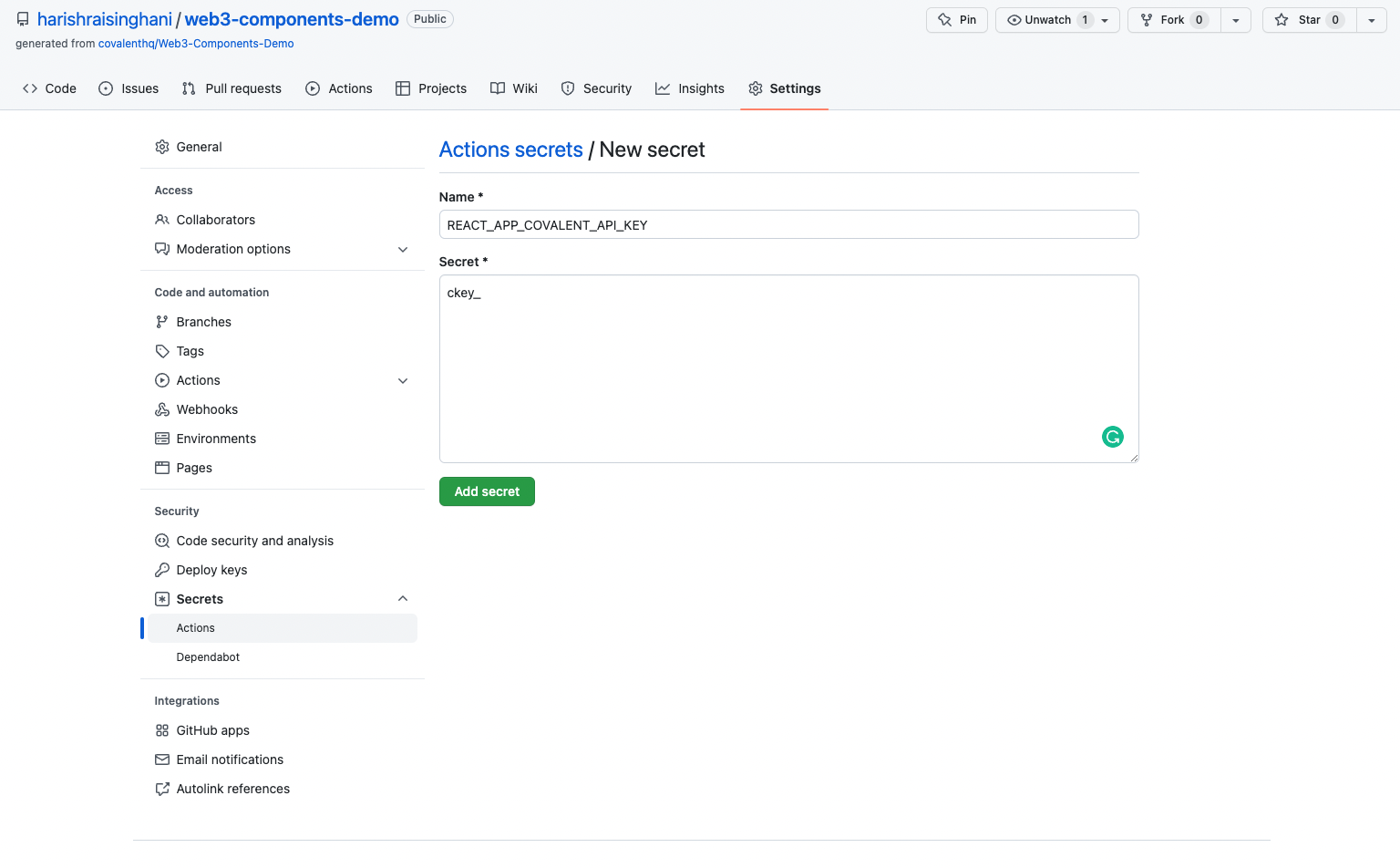Click the fork icon on Fork button
Image resolution: width=1400 pixels, height=868 pixels.
point(1147,20)
